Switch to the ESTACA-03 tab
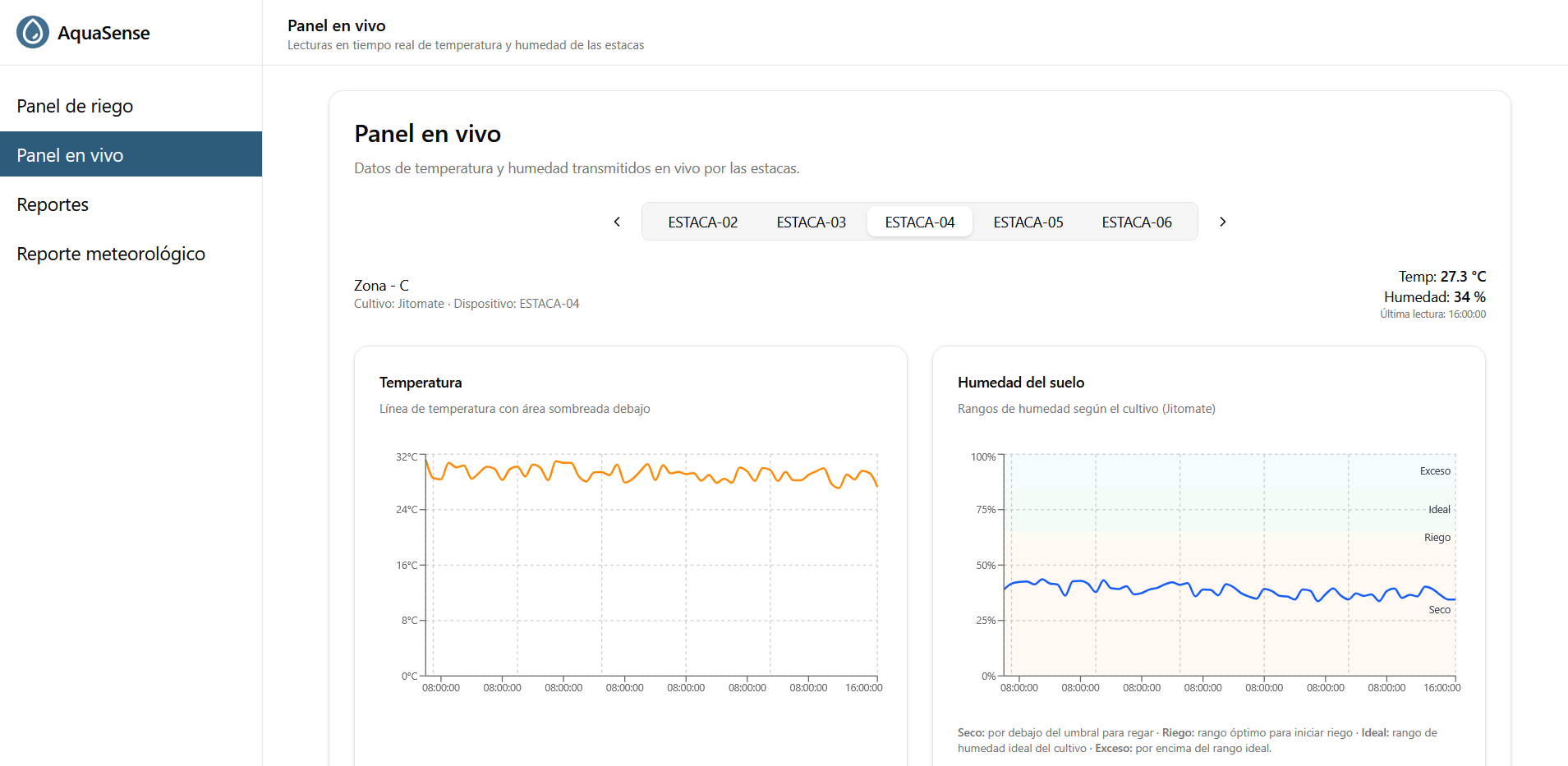This screenshot has width=1568, height=766. (x=812, y=222)
